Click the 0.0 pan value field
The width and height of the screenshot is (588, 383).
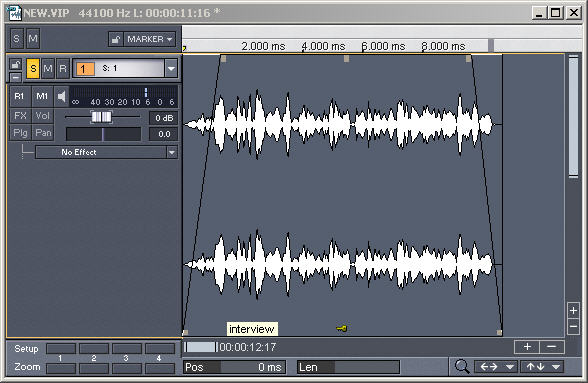coord(164,134)
